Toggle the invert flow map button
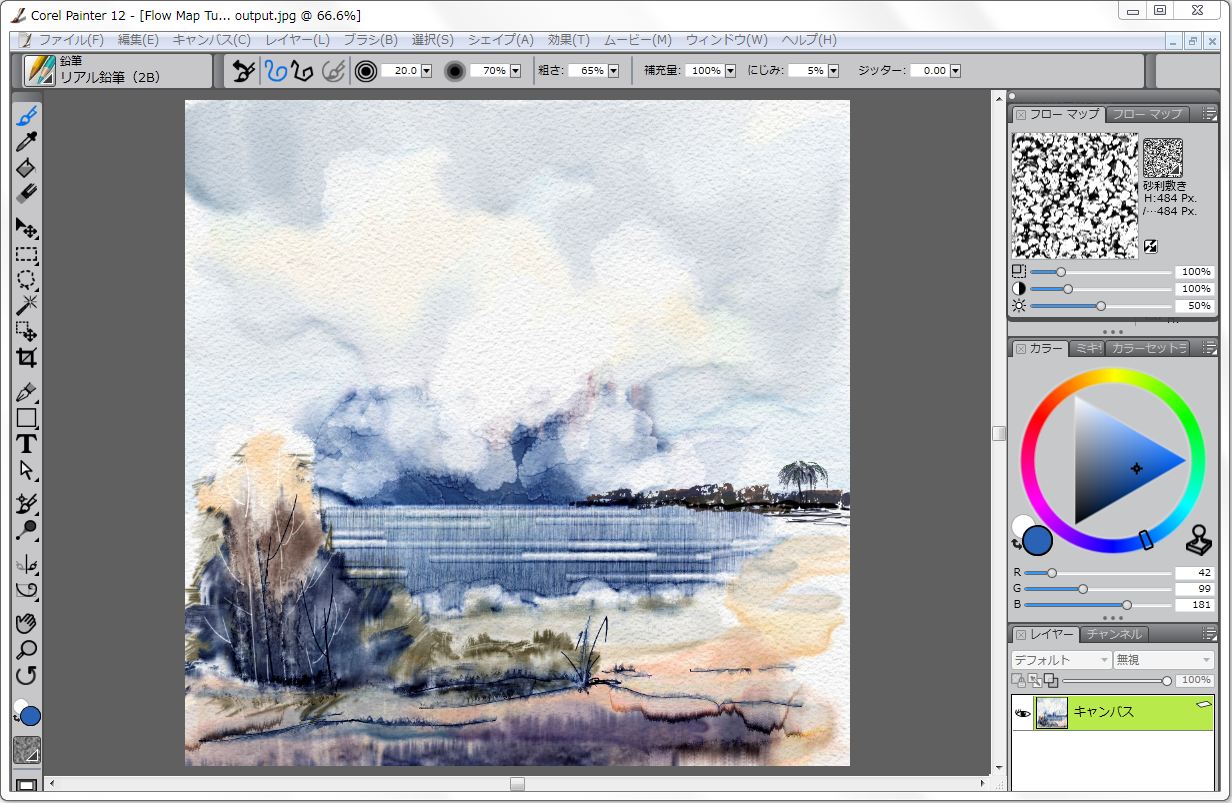Image resolution: width=1232 pixels, height=803 pixels. [1151, 245]
